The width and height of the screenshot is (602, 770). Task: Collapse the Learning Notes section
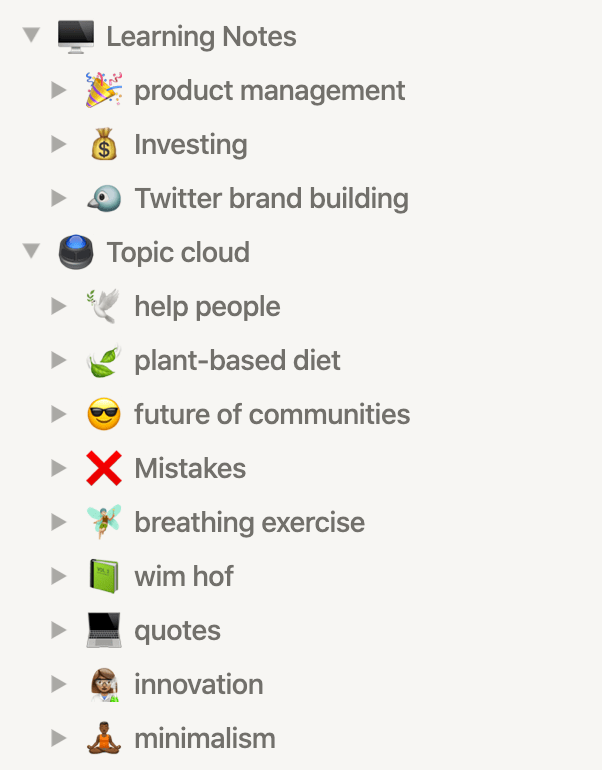(x=32, y=37)
